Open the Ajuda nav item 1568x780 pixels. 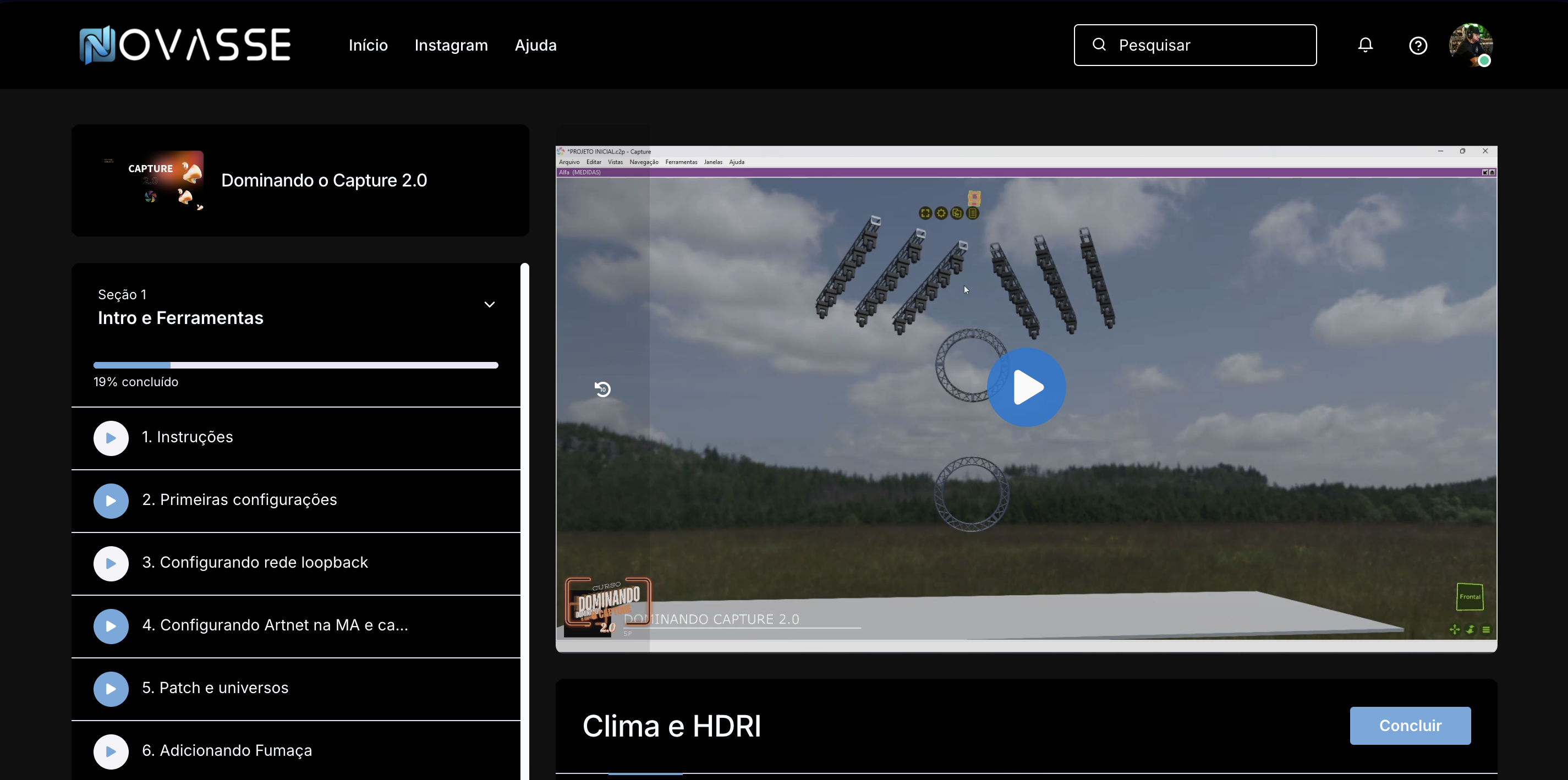(536, 45)
